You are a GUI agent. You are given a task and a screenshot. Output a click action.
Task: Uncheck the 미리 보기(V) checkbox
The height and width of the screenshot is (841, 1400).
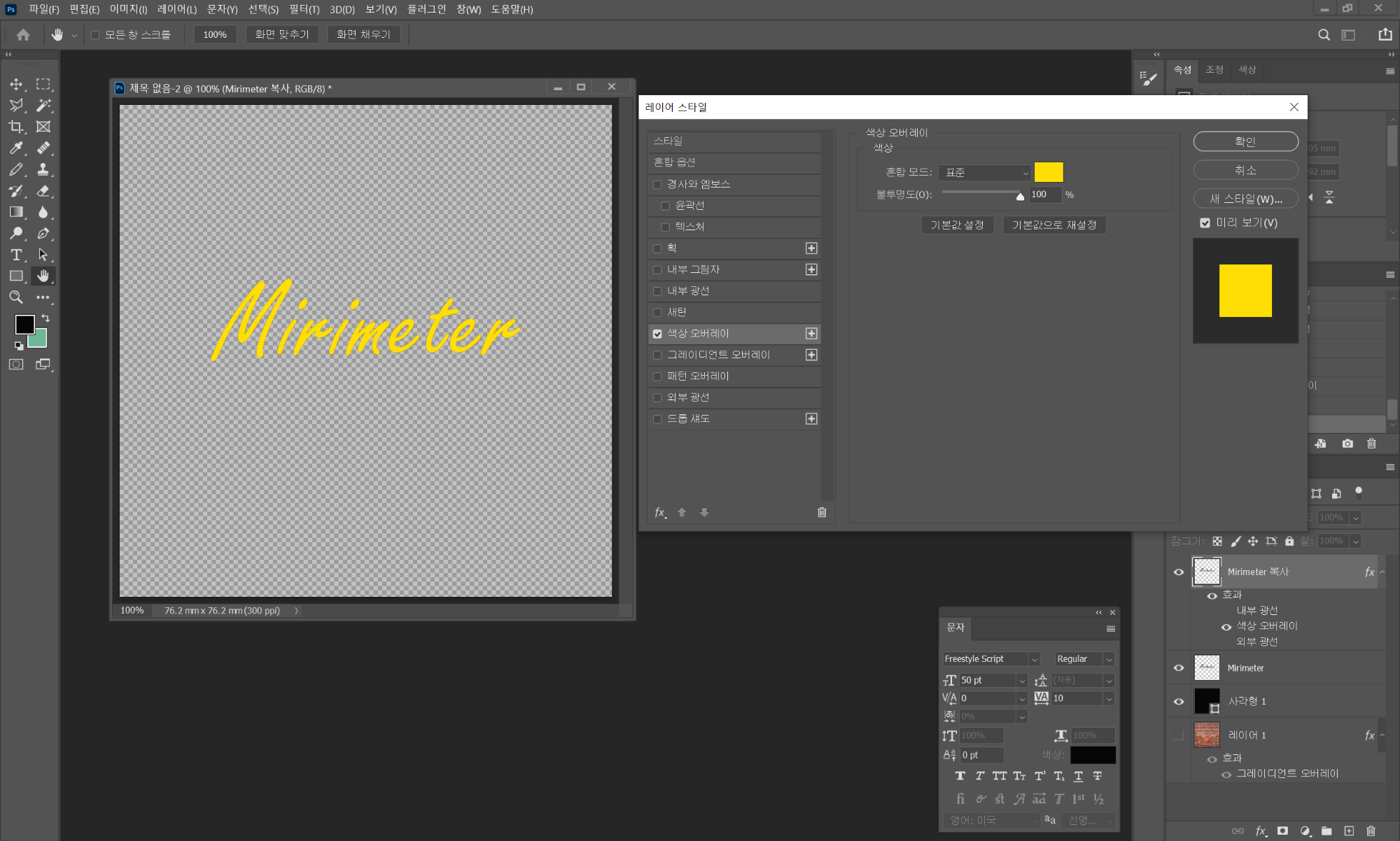[1205, 223]
